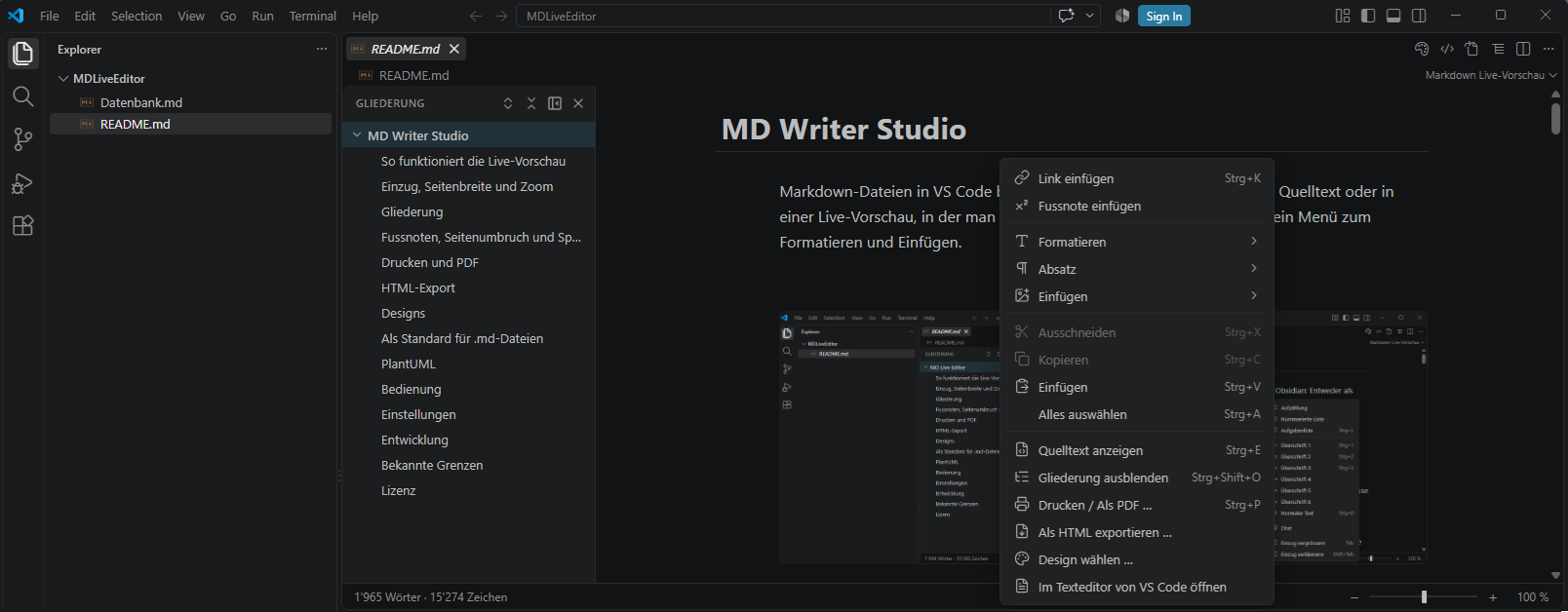Open Explorer panel ellipsis actions
Image resolution: width=1568 pixels, height=612 pixels.
[x=322, y=49]
